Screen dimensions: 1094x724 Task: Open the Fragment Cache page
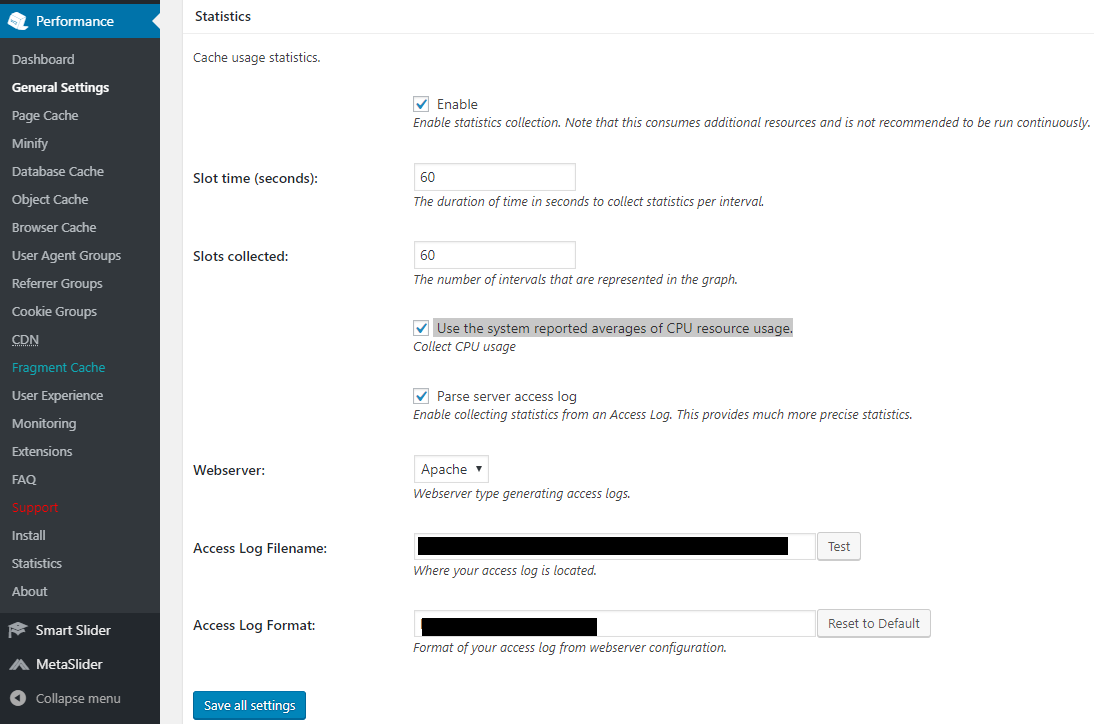(x=58, y=368)
